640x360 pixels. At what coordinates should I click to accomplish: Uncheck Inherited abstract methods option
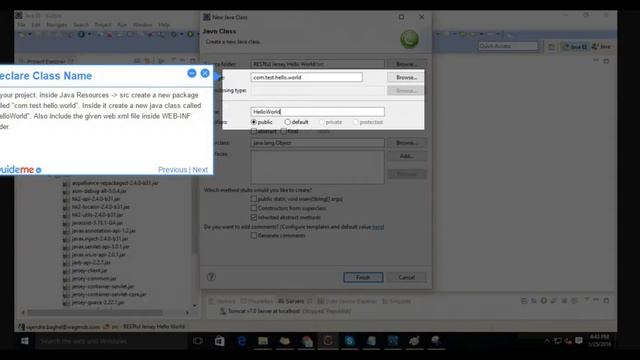254,217
